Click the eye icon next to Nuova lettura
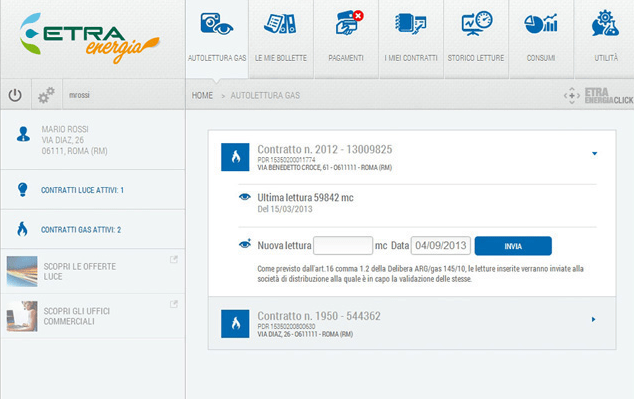Image resolution: width=634 pixels, height=399 pixels. [x=245, y=244]
